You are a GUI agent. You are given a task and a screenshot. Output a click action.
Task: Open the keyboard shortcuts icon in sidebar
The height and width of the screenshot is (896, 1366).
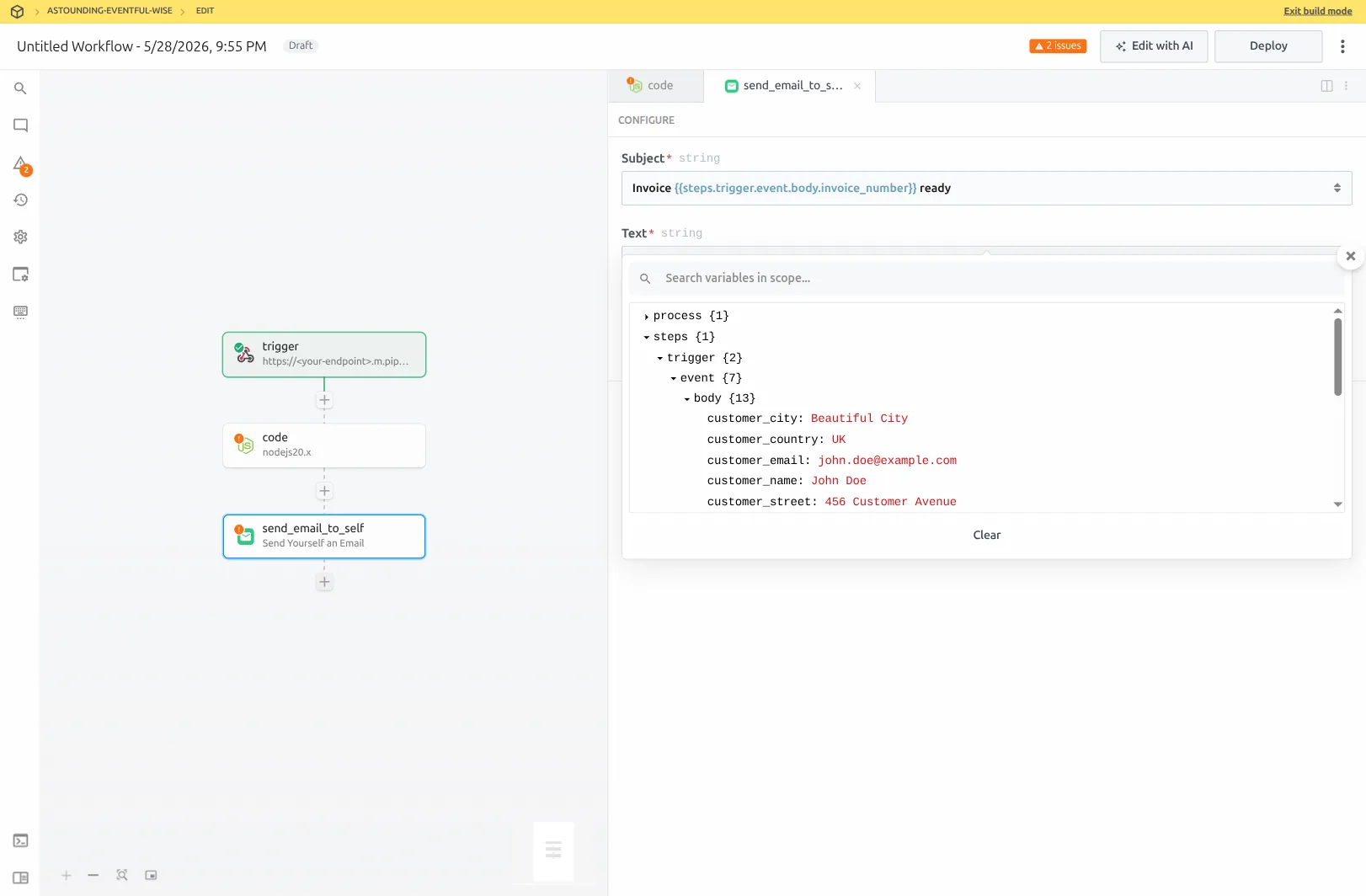(20, 312)
